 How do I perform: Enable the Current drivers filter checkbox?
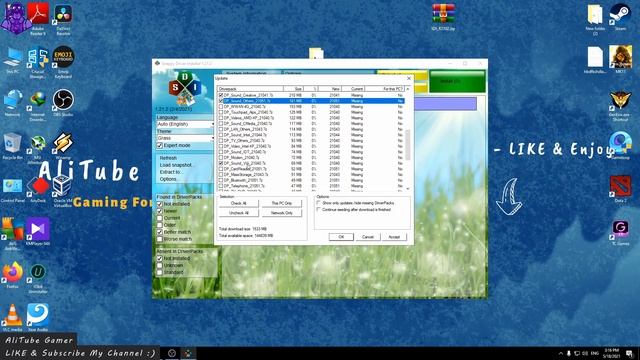click(x=160, y=218)
